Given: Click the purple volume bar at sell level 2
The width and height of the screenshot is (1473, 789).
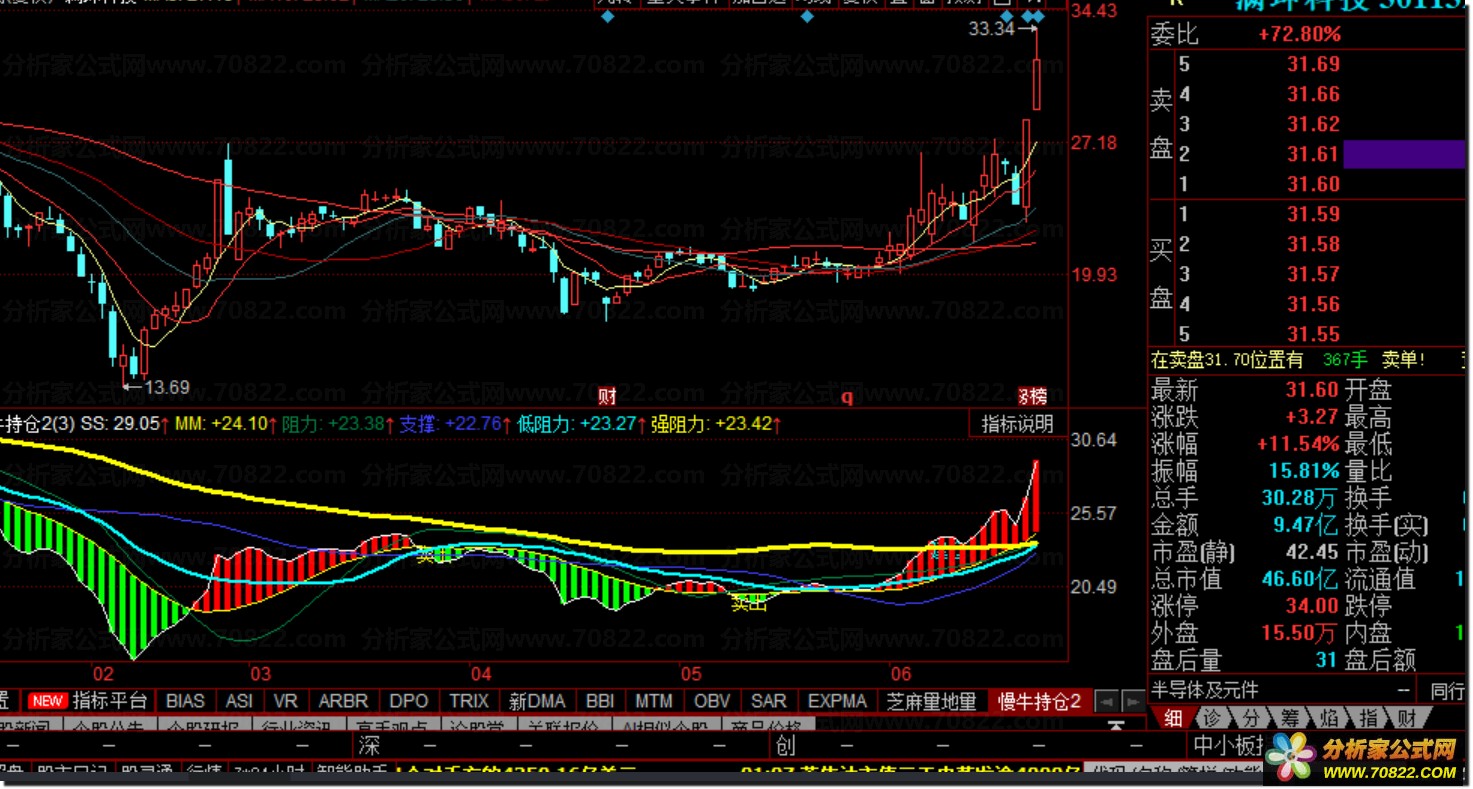Looking at the screenshot, I should pos(1405,154).
